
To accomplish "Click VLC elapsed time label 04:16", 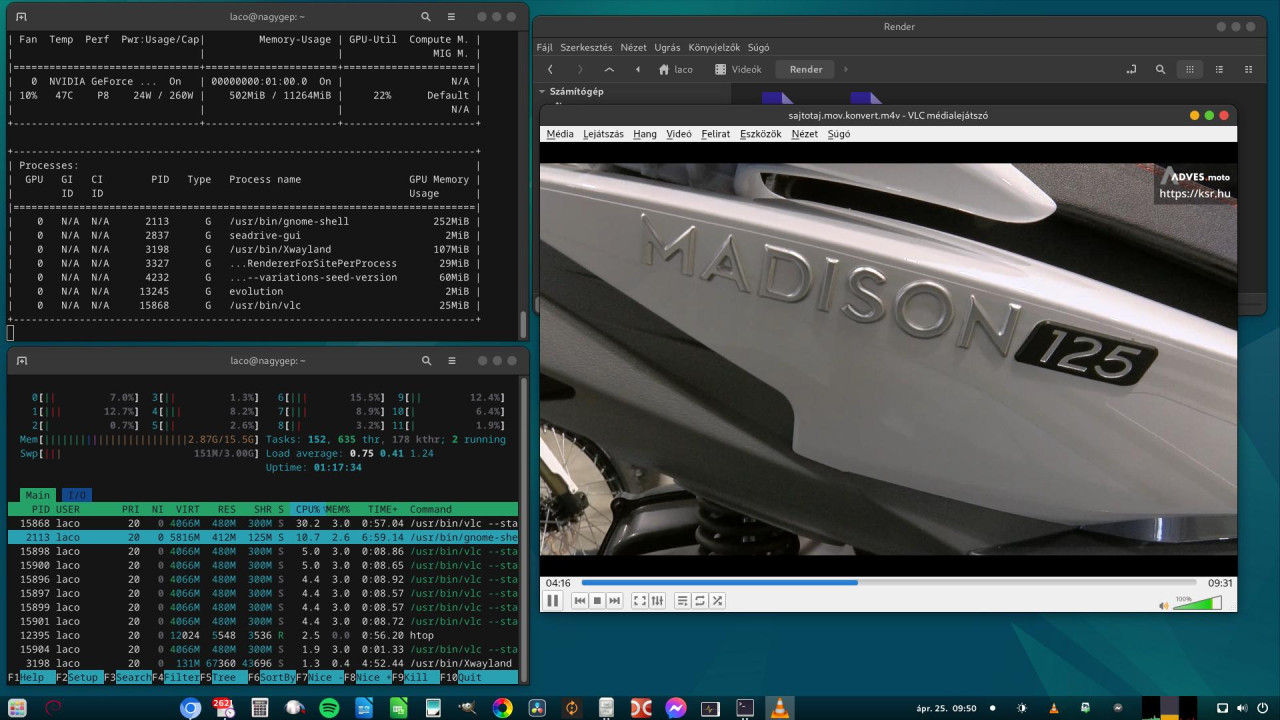I will click(558, 583).
